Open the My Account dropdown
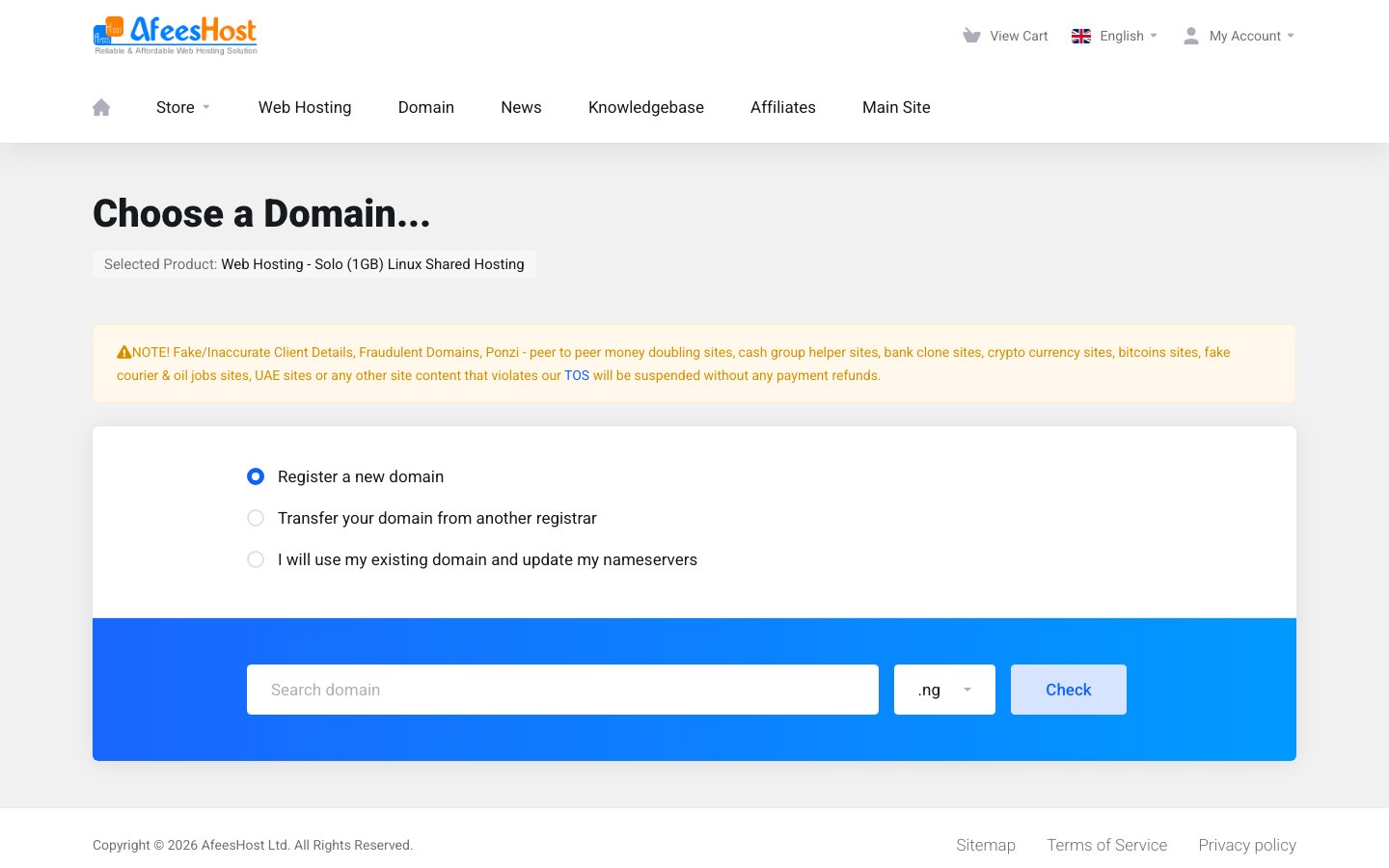Image resolution: width=1389 pixels, height=868 pixels. [1239, 36]
